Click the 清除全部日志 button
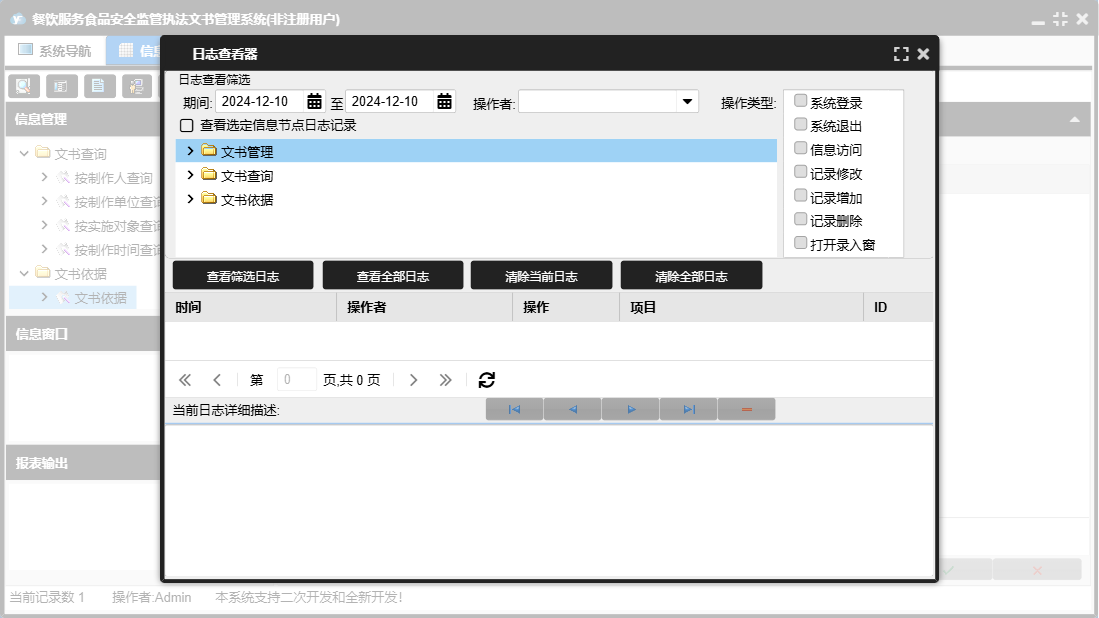The height and width of the screenshot is (618, 1099). (691, 276)
